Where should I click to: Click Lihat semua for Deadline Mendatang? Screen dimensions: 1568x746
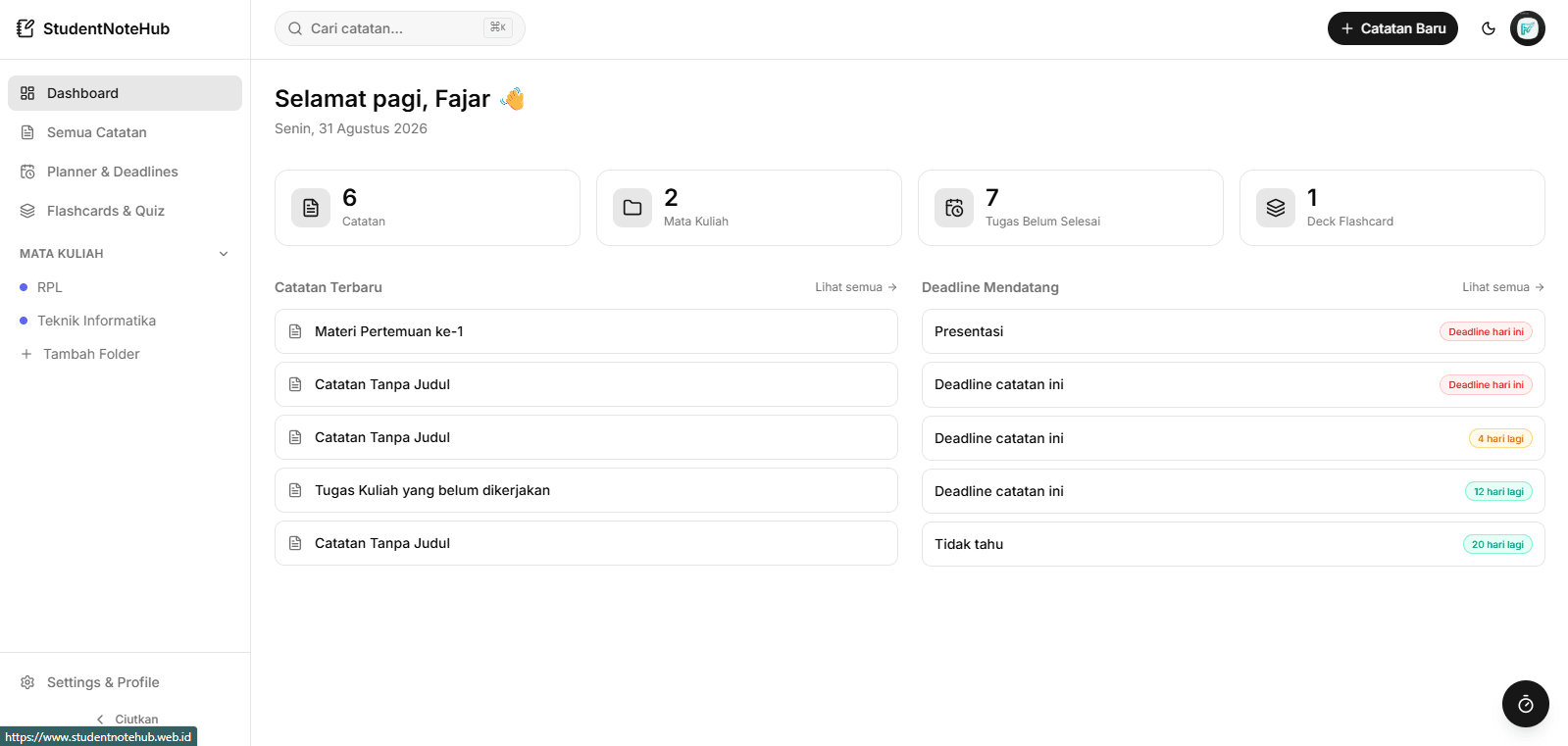click(1503, 287)
